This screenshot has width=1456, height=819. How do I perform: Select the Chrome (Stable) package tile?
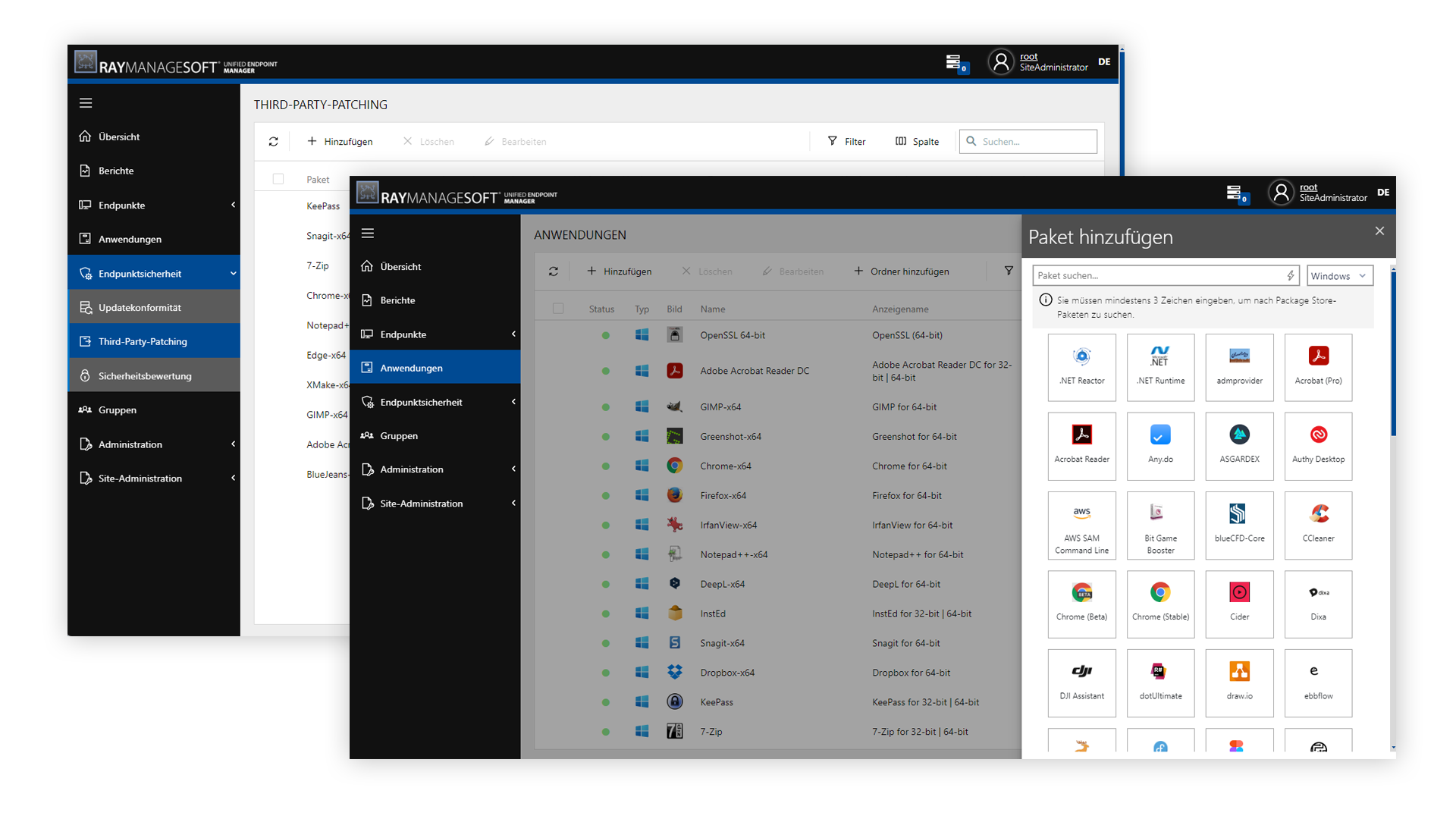point(1160,604)
